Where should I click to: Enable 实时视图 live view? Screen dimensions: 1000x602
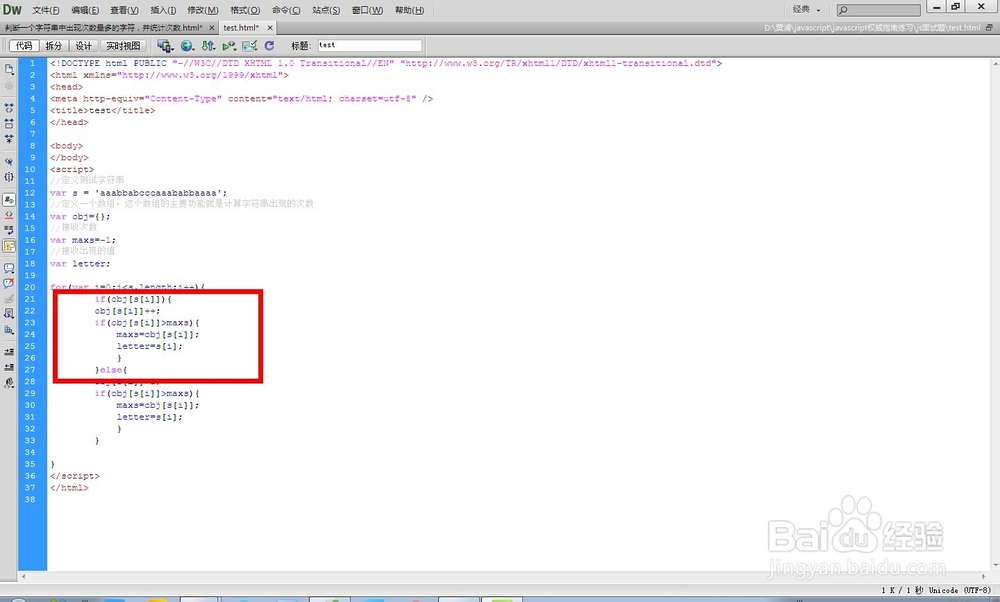click(123, 46)
